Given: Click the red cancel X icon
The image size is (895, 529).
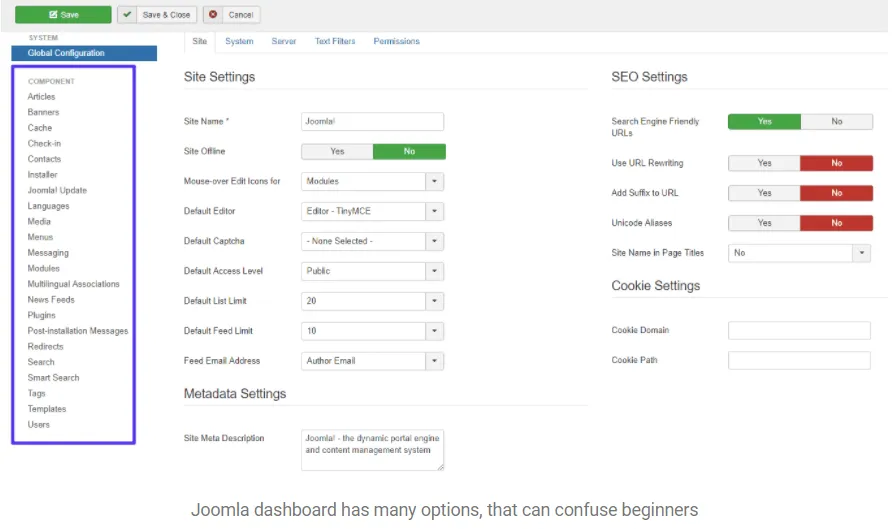Looking at the screenshot, I should click(213, 15).
